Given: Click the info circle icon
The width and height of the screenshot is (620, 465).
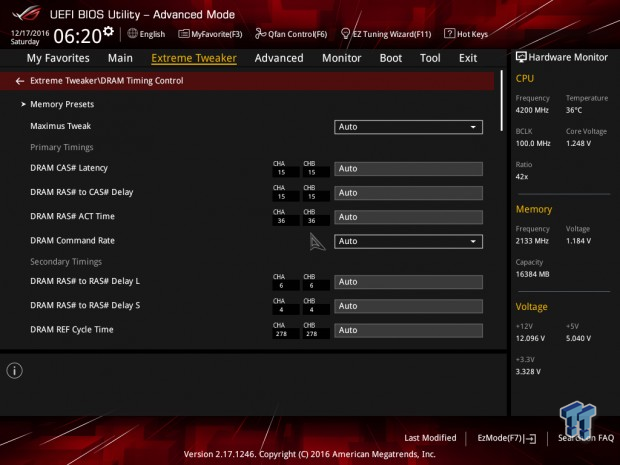Looking at the screenshot, I should click(x=15, y=371).
